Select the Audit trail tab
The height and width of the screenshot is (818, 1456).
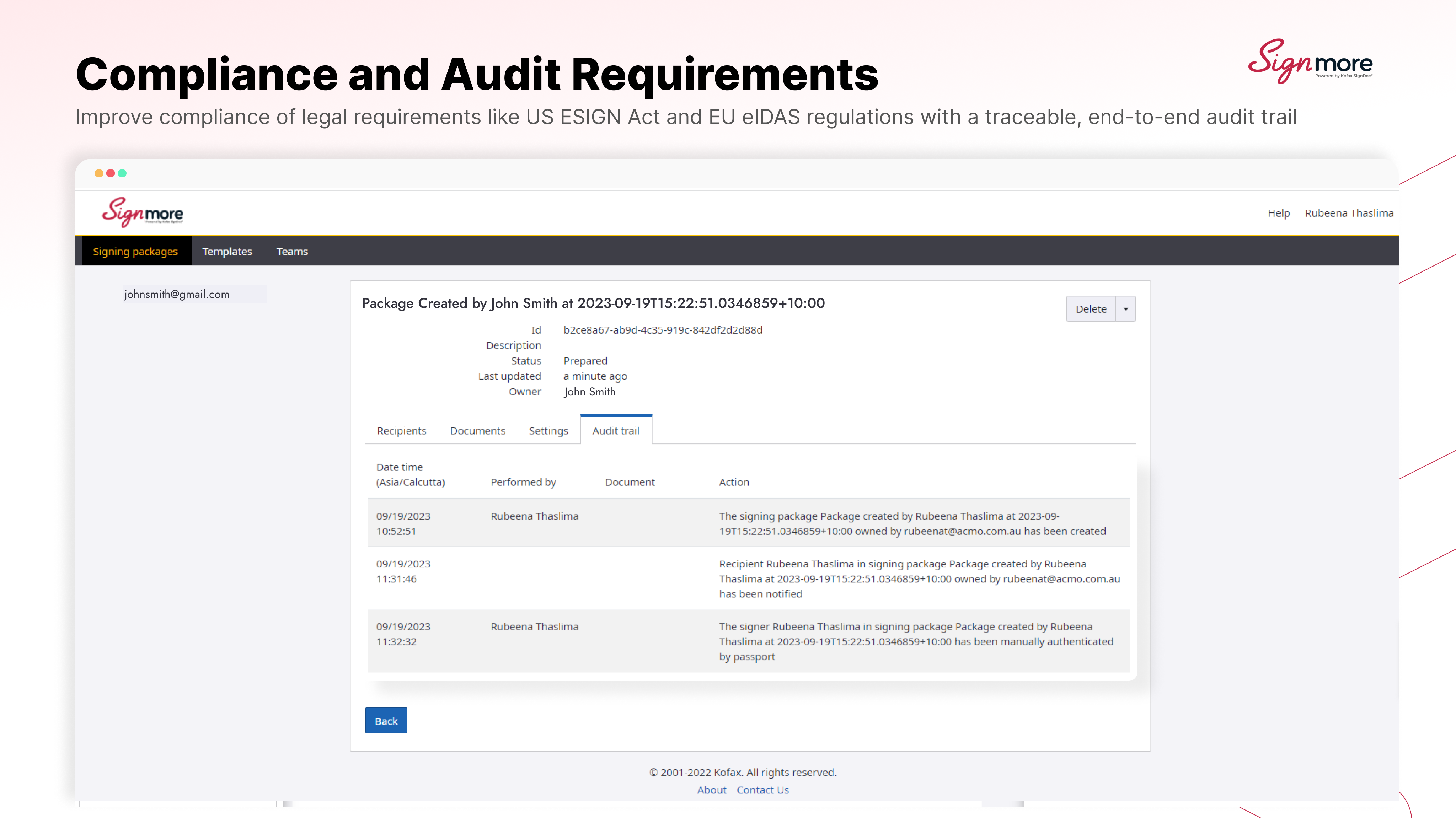[616, 430]
